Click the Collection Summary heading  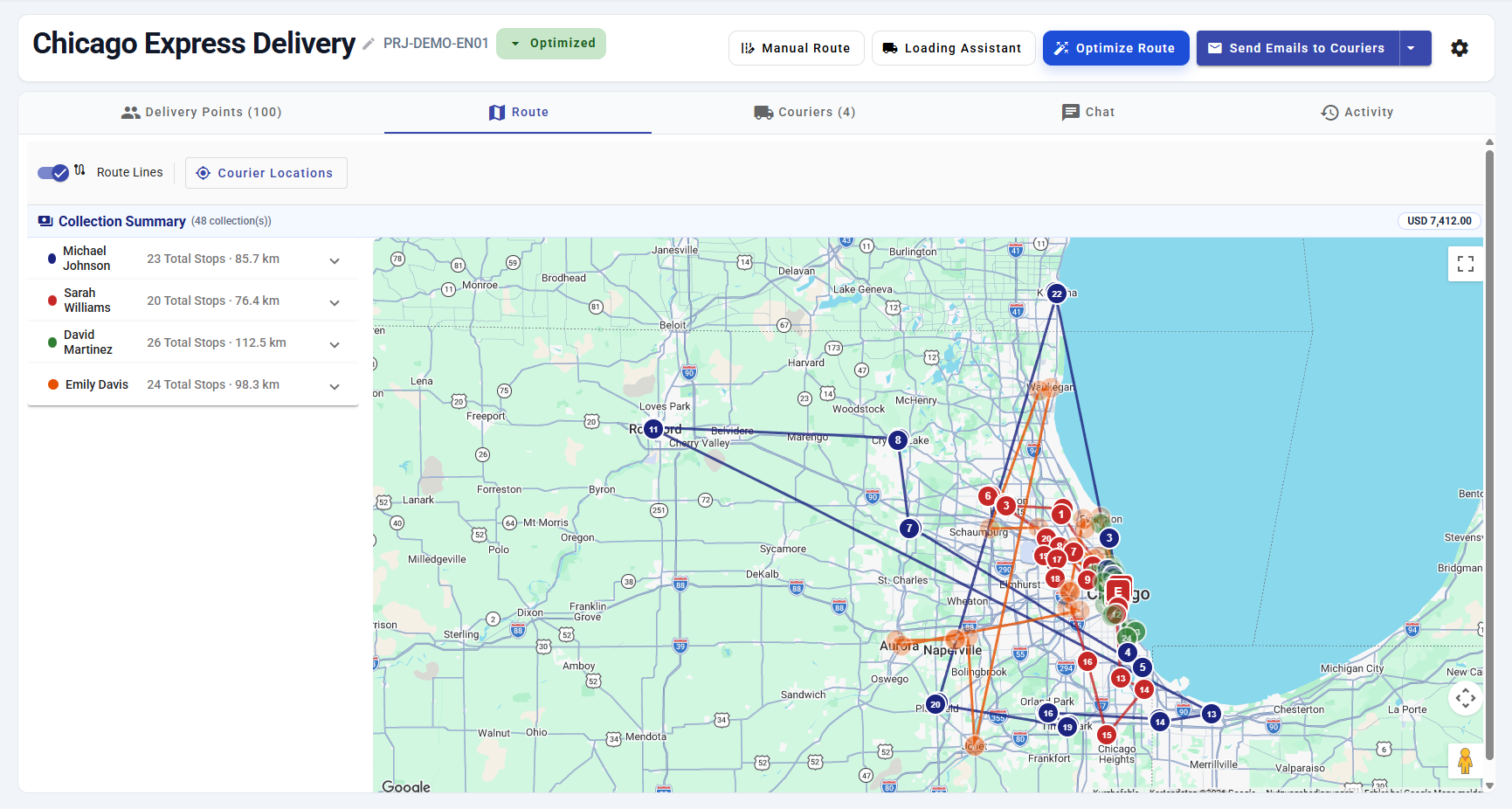coord(122,221)
